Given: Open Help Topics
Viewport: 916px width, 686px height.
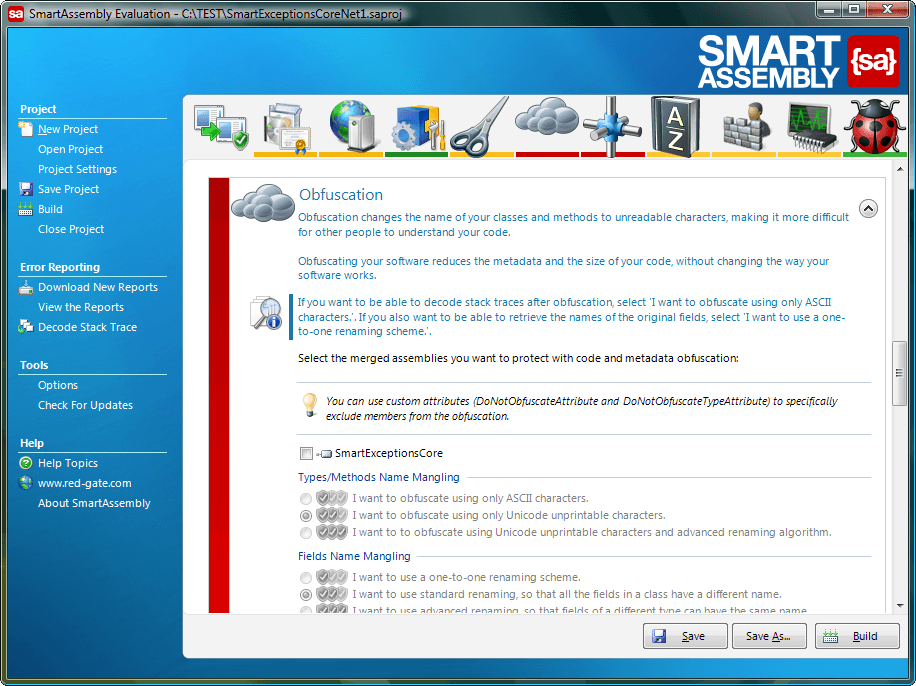Looking at the screenshot, I should click(x=68, y=463).
